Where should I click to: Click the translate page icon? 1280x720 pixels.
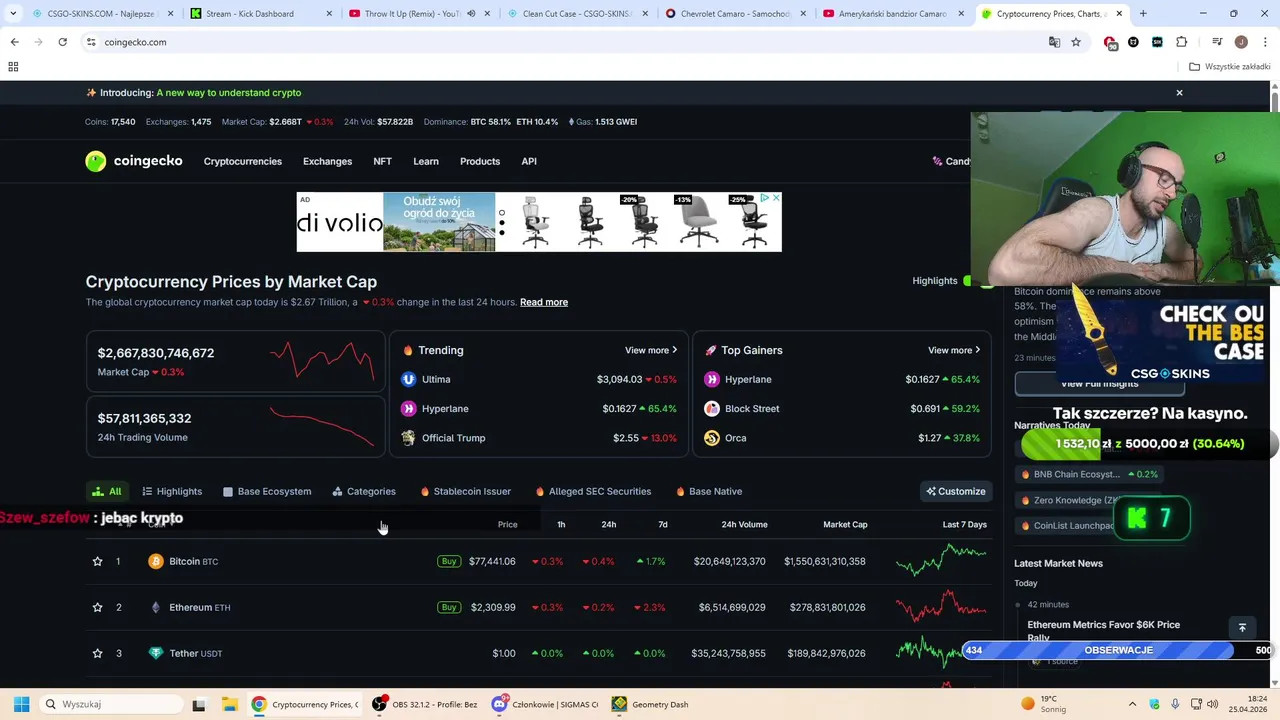1054,42
